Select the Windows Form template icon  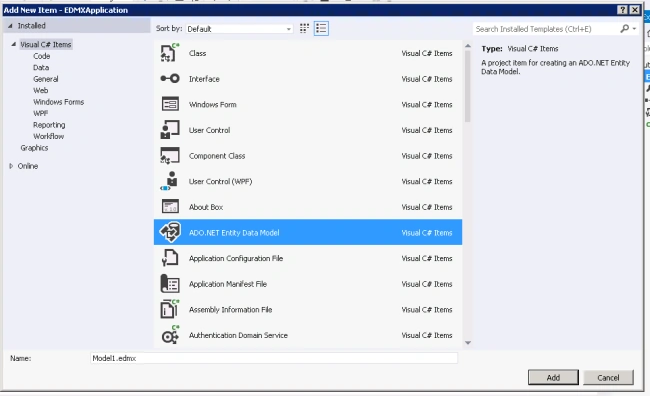coord(170,104)
